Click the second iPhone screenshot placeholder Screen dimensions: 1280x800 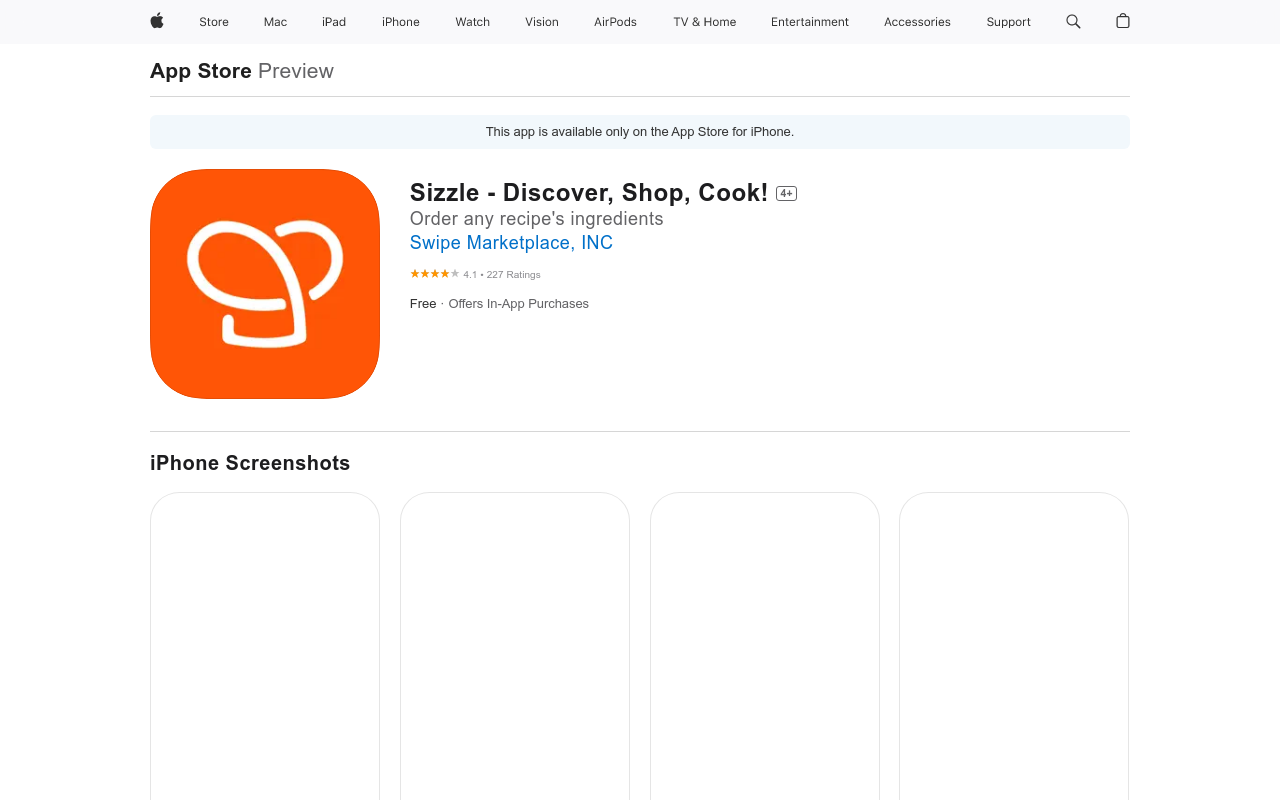(x=515, y=646)
